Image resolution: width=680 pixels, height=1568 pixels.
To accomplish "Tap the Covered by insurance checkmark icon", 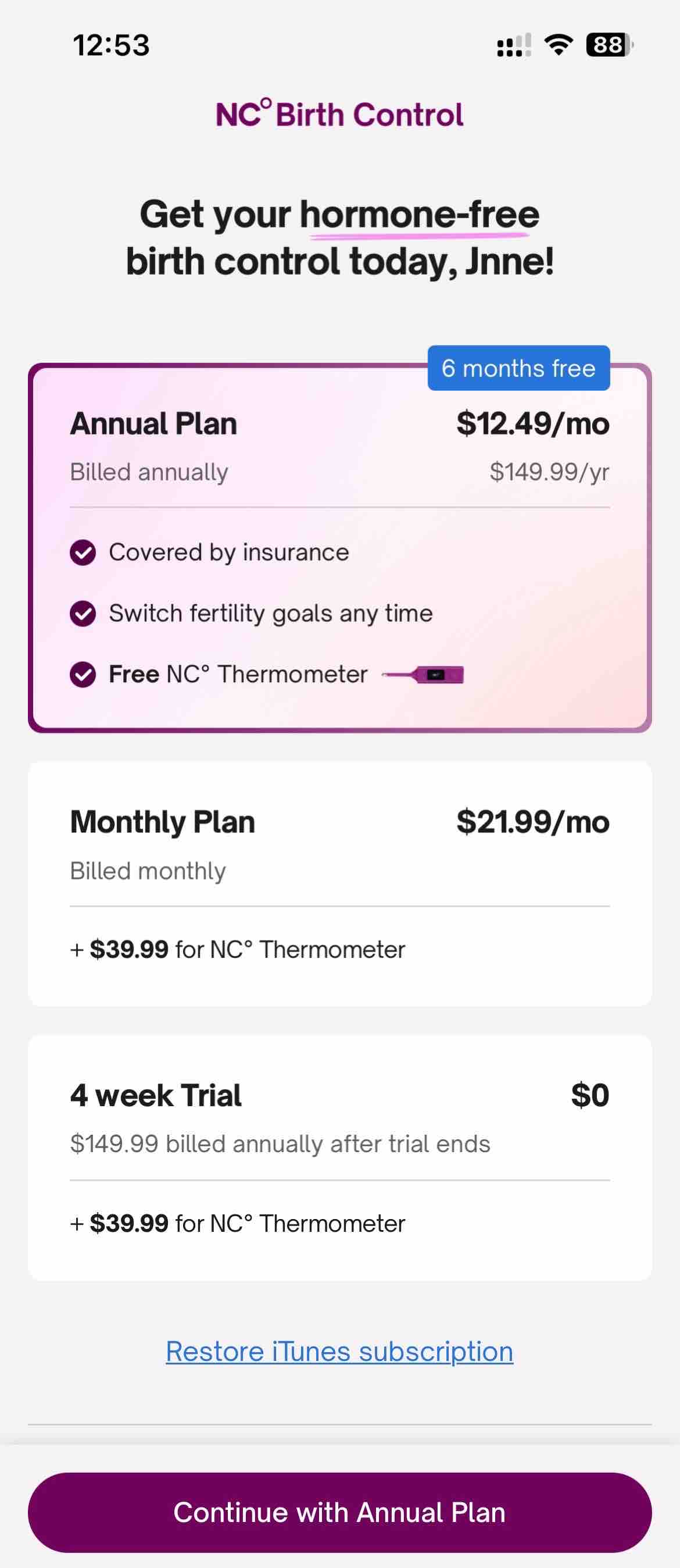I will (x=83, y=553).
